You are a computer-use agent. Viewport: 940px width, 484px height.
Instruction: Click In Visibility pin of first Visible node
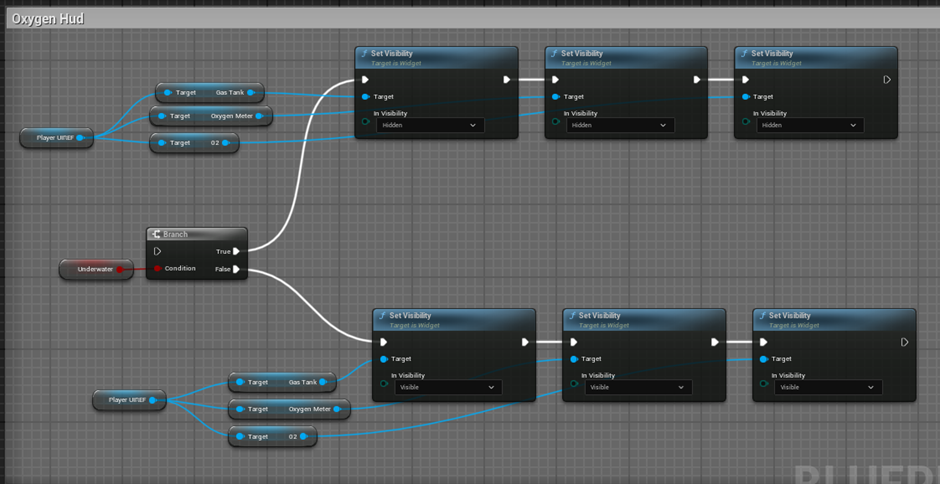point(383,384)
